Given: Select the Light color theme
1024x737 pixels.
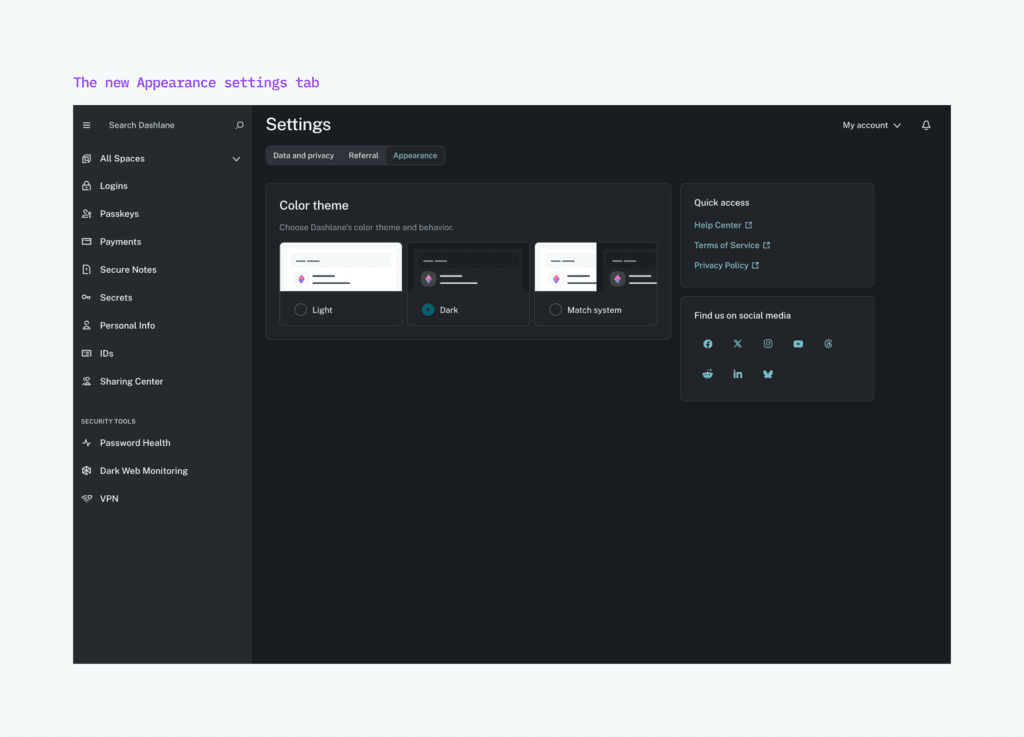Looking at the screenshot, I should [299, 310].
